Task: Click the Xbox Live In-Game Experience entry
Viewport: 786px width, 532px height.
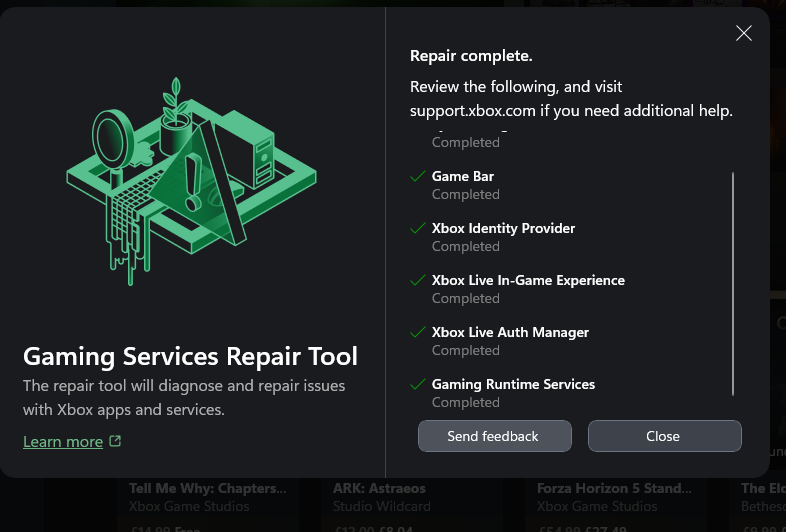Action: (x=528, y=280)
